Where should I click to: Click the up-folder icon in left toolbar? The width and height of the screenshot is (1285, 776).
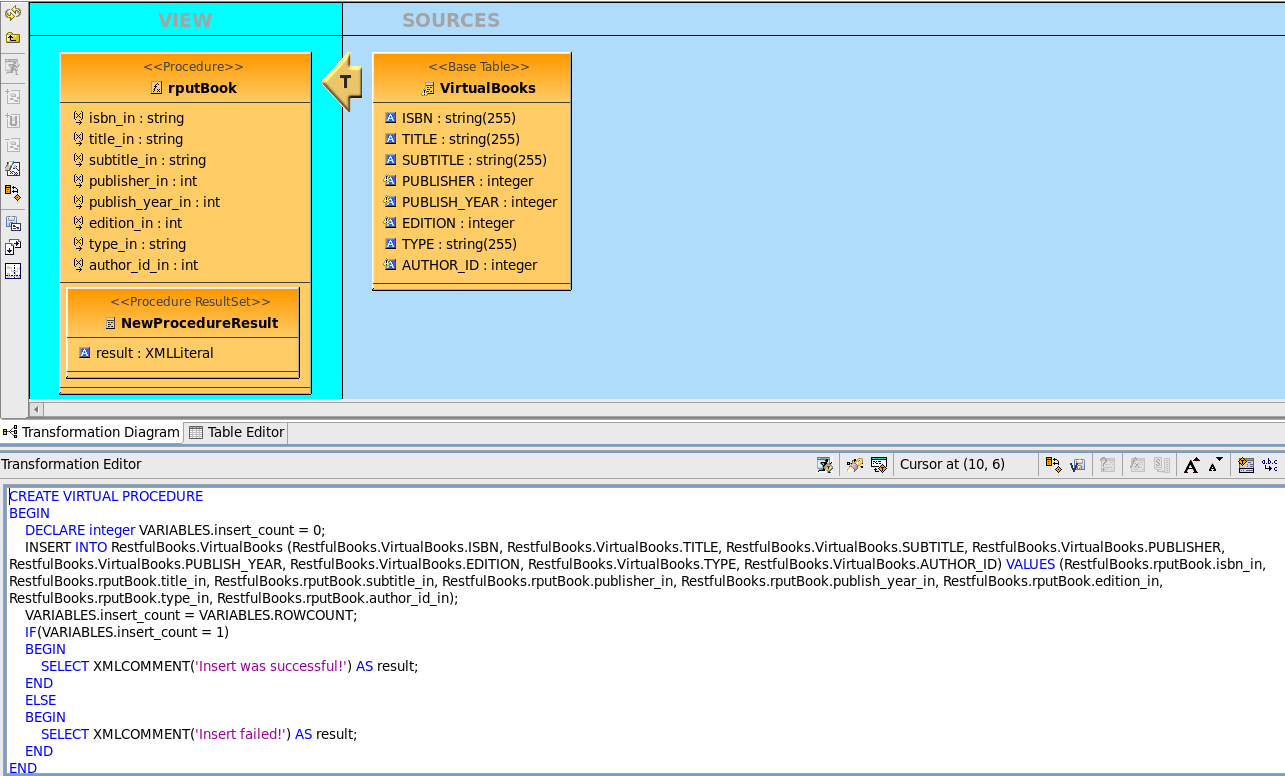(12, 38)
